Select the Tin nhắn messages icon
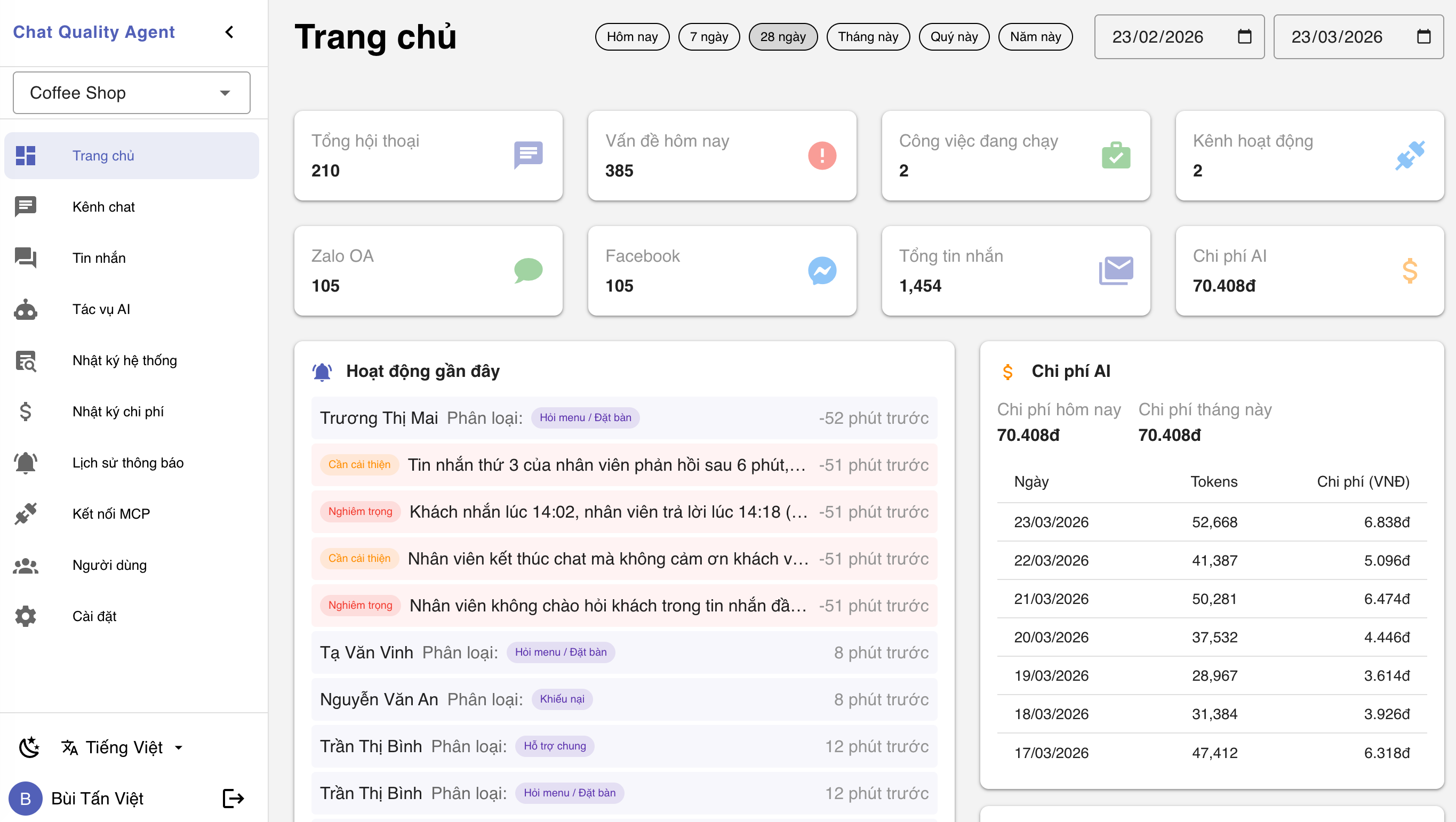 [x=26, y=257]
